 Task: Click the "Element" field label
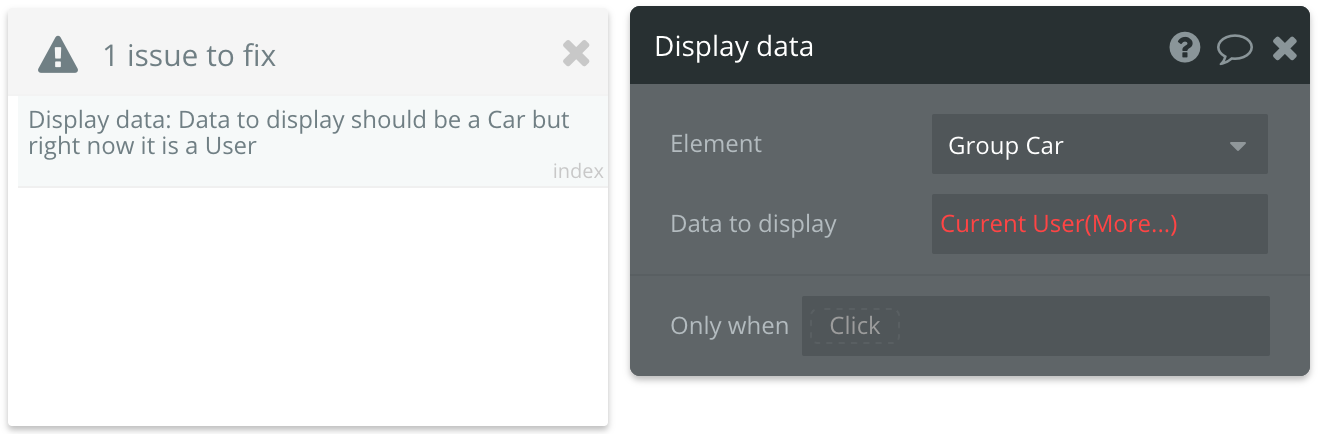(x=716, y=144)
